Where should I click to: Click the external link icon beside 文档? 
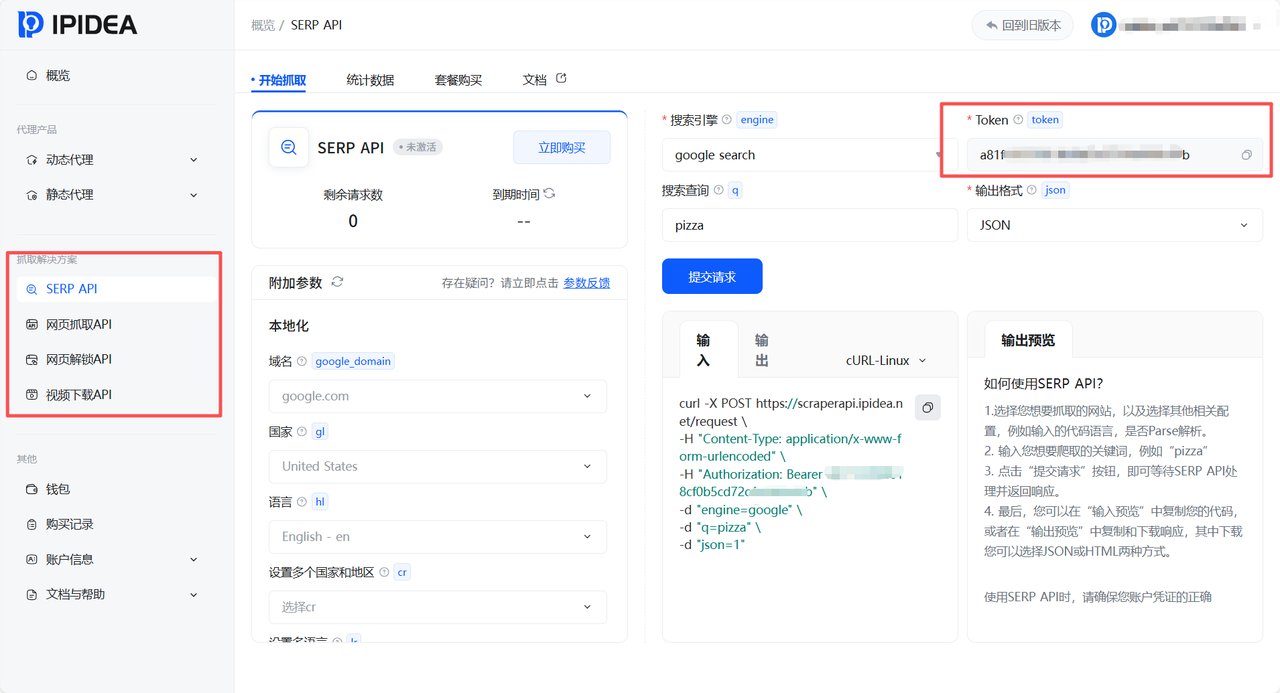click(561, 78)
